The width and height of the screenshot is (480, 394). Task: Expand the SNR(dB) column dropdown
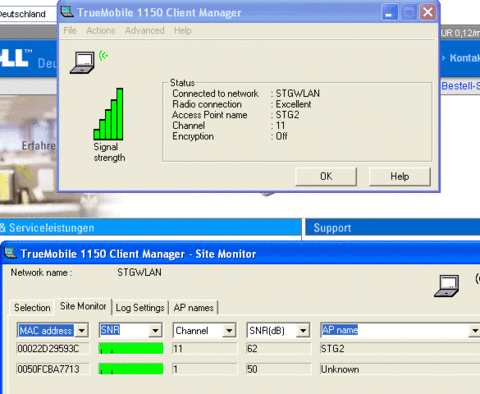[x=303, y=331]
